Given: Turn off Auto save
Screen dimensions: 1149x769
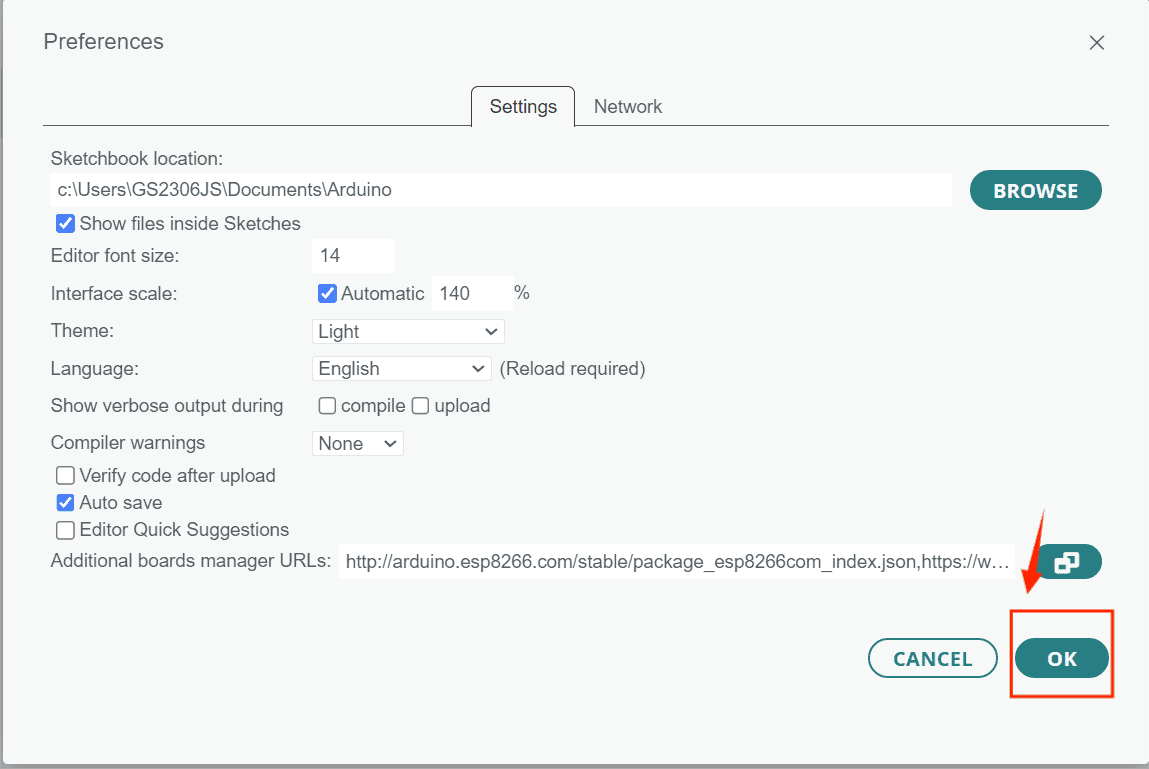Looking at the screenshot, I should click(x=65, y=502).
